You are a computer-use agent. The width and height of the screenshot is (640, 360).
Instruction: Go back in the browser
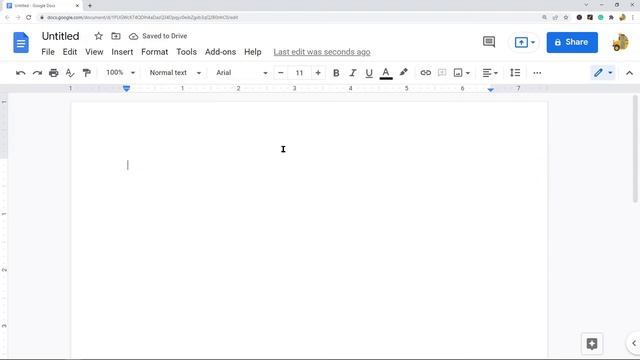pyautogui.click(x=7, y=17)
